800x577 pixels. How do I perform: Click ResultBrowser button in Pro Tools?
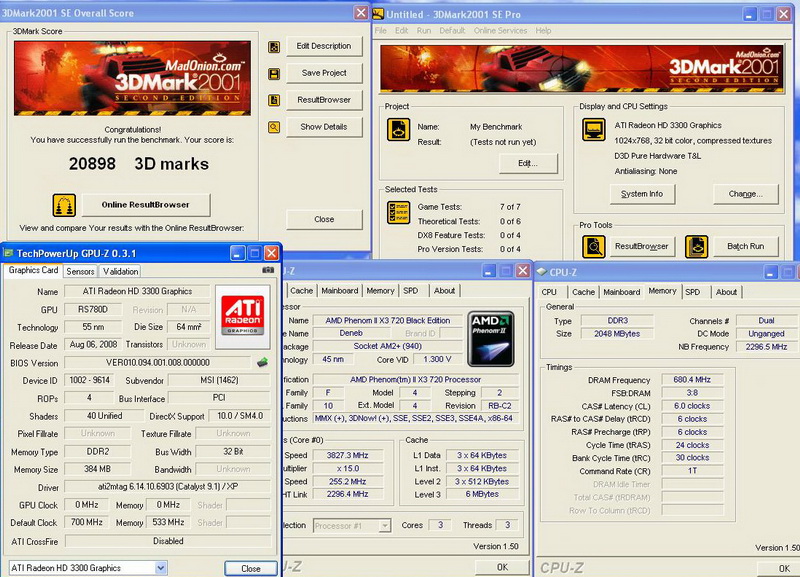pyautogui.click(x=641, y=246)
